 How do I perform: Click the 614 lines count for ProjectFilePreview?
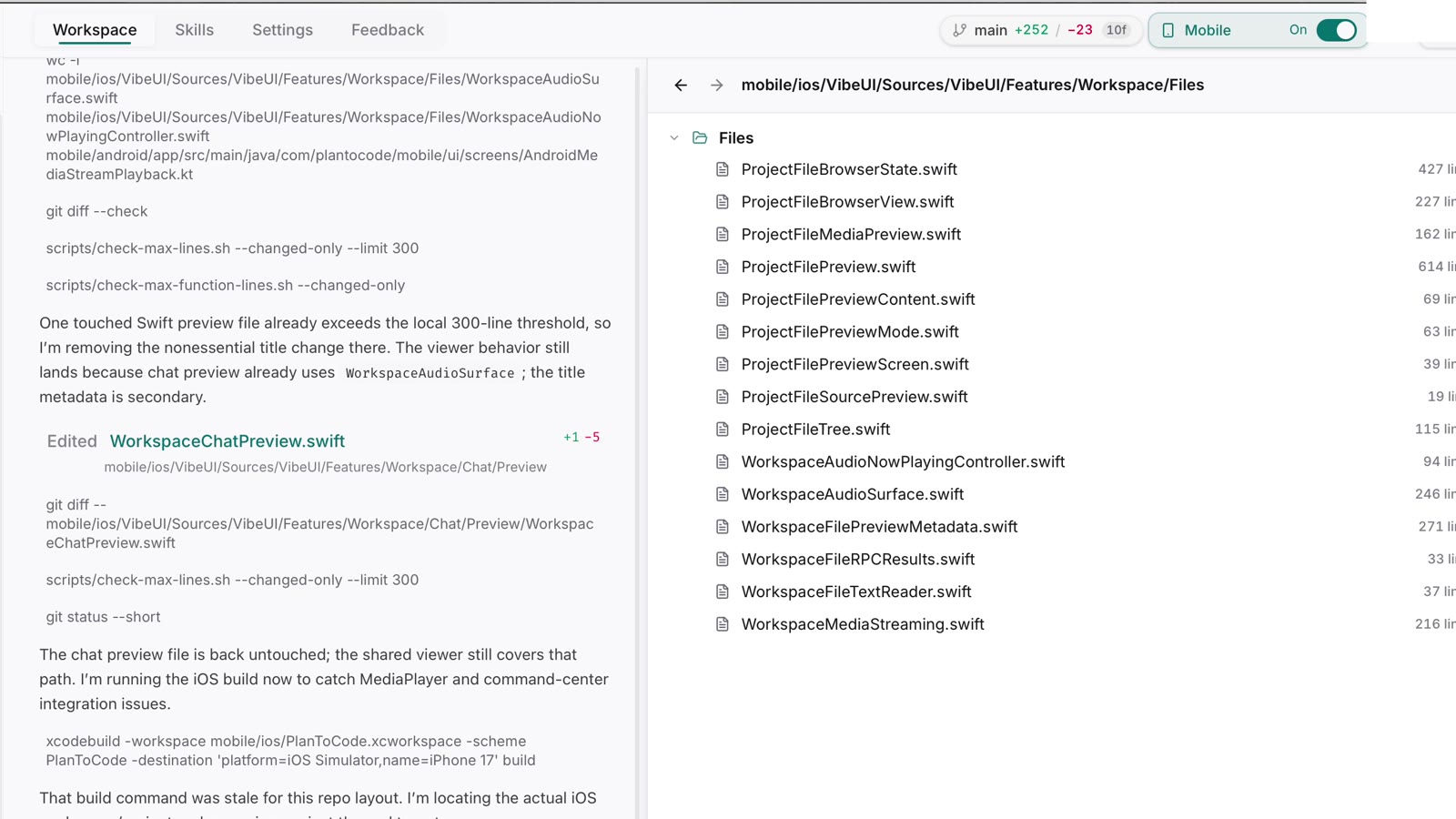click(x=1436, y=267)
